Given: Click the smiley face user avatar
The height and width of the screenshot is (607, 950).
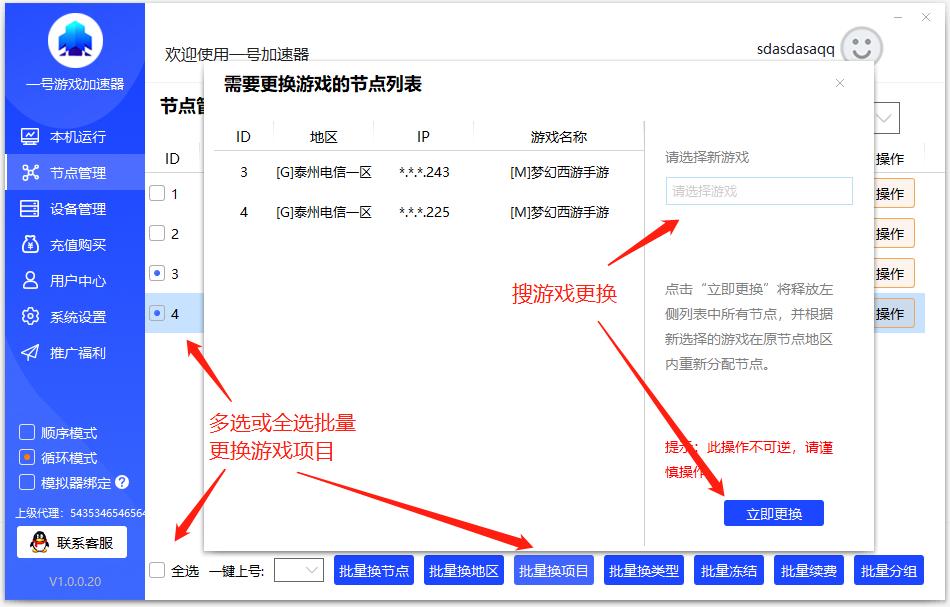Looking at the screenshot, I should [861, 47].
